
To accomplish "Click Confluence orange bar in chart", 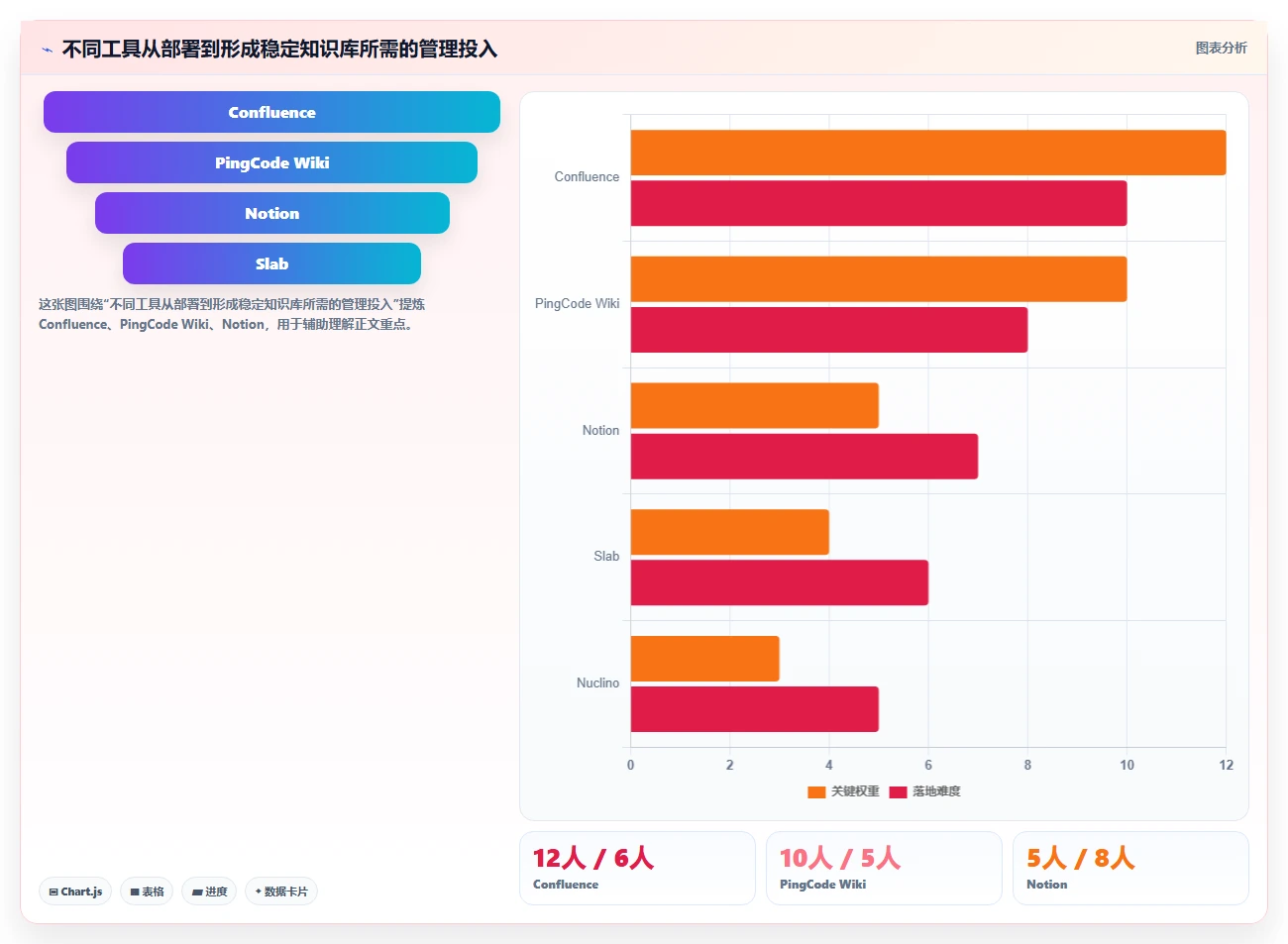I will (928, 153).
